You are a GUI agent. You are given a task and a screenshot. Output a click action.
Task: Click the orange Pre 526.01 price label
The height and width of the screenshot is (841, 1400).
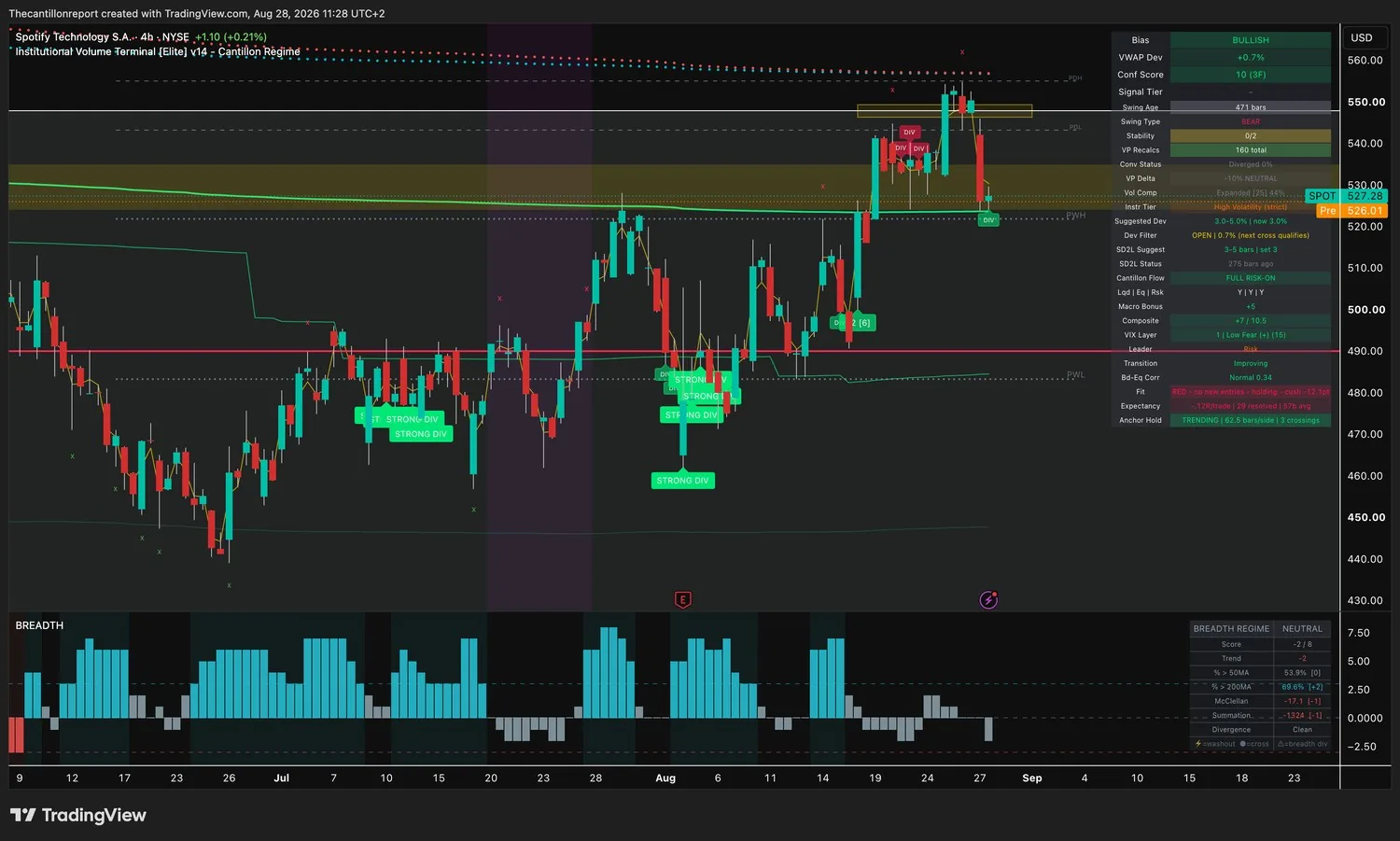click(1351, 211)
